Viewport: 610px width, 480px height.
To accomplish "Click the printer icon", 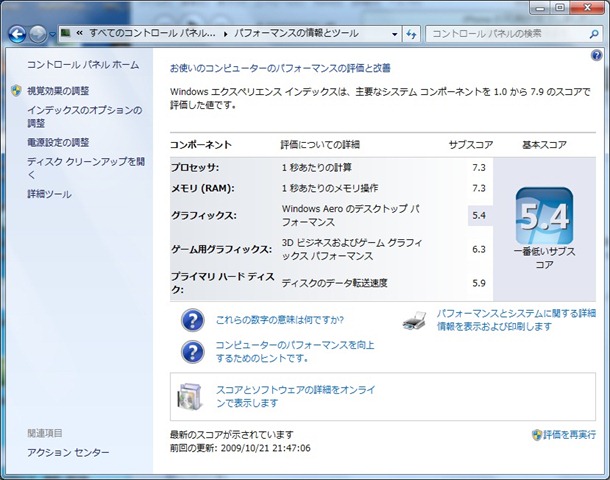I will pos(415,321).
